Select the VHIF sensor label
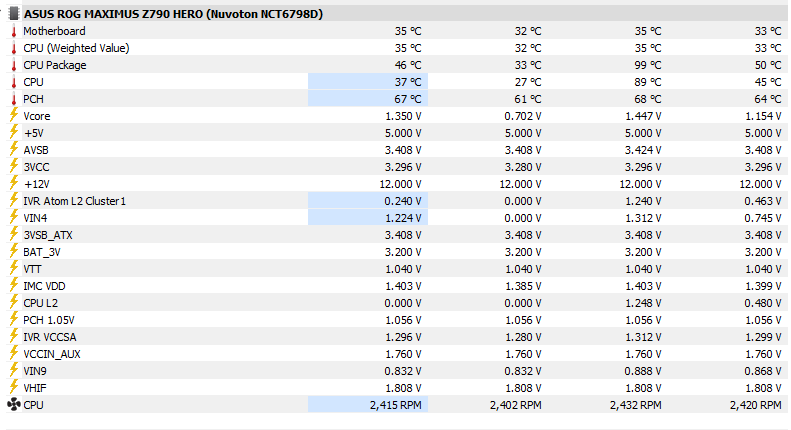The width and height of the screenshot is (791, 430). coord(36,388)
